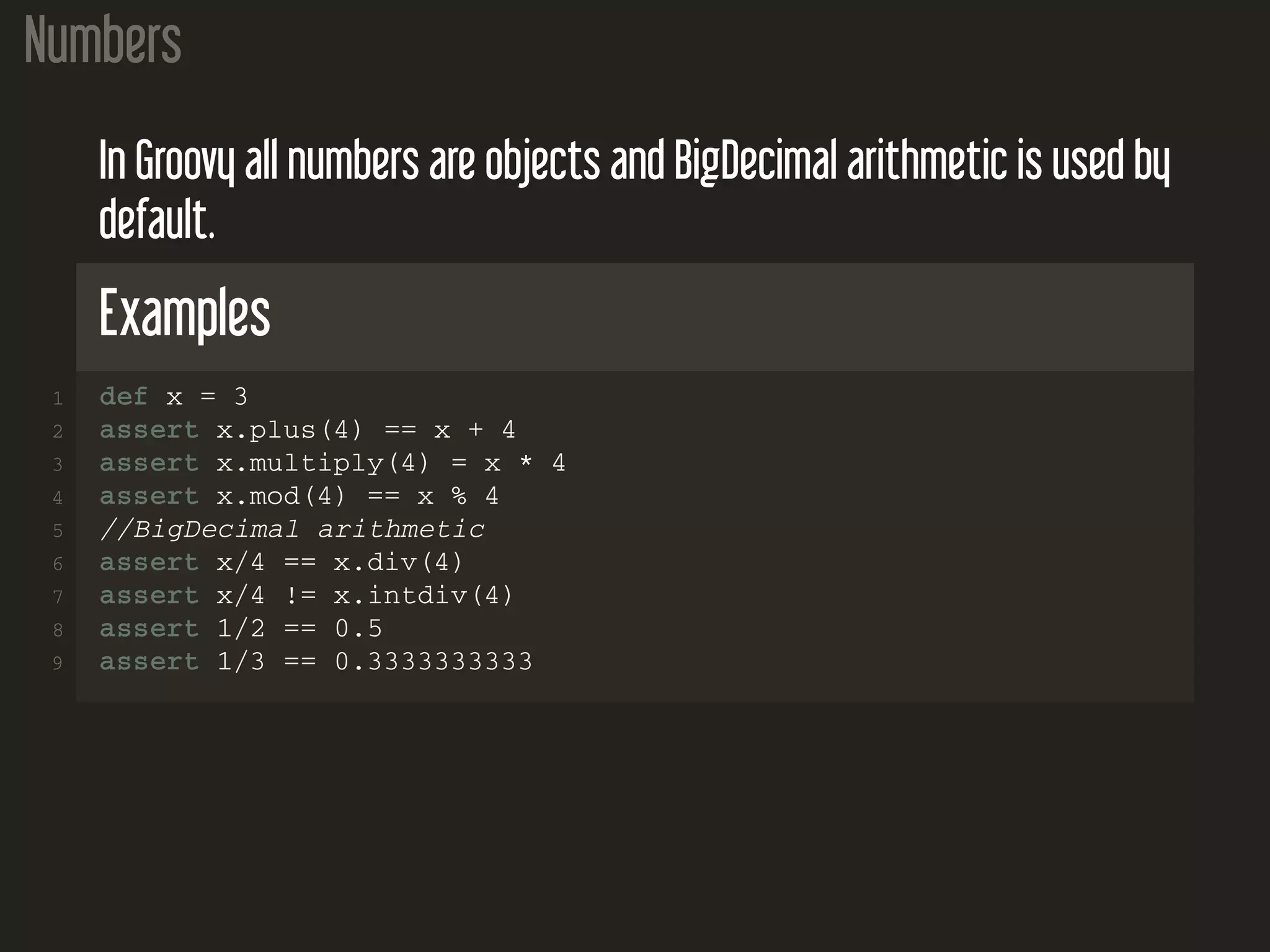Click the "1/2 == 0.5" assertion line
The height and width of the screenshot is (952, 1270).
point(241,629)
